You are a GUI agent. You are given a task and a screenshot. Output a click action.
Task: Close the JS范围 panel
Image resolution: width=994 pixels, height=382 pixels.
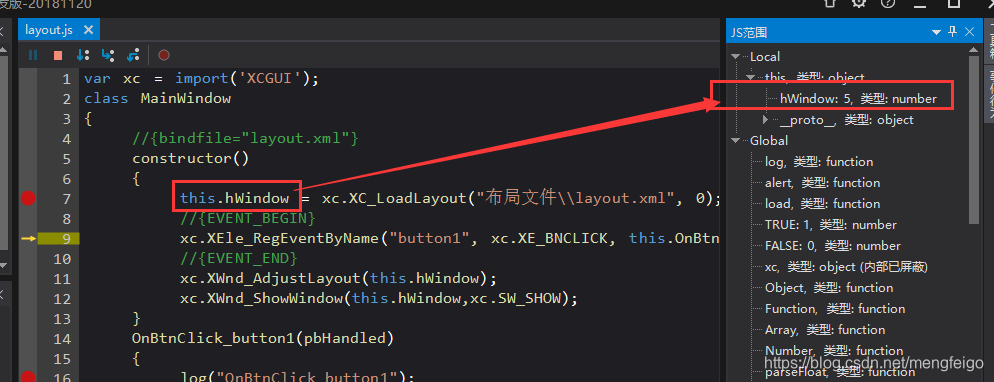(x=969, y=32)
